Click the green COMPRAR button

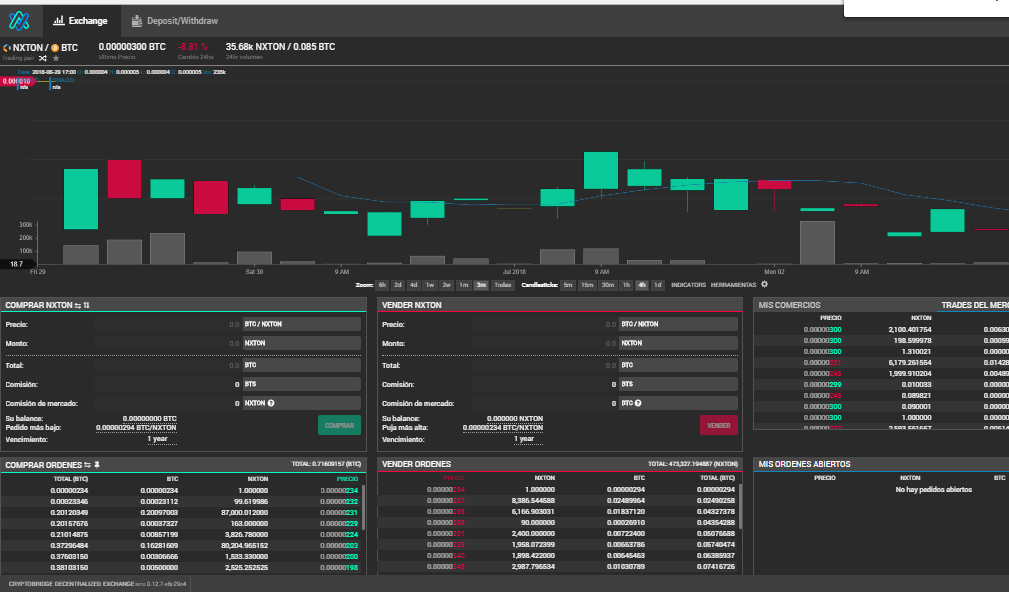click(x=339, y=425)
